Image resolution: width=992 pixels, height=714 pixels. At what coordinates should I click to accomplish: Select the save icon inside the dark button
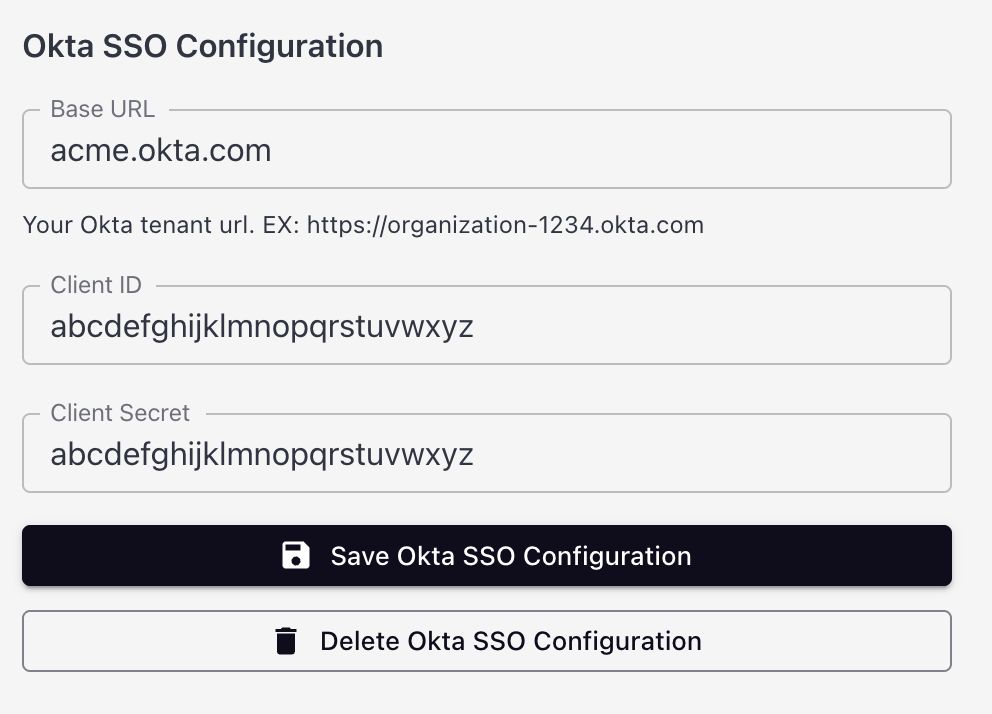(x=297, y=555)
